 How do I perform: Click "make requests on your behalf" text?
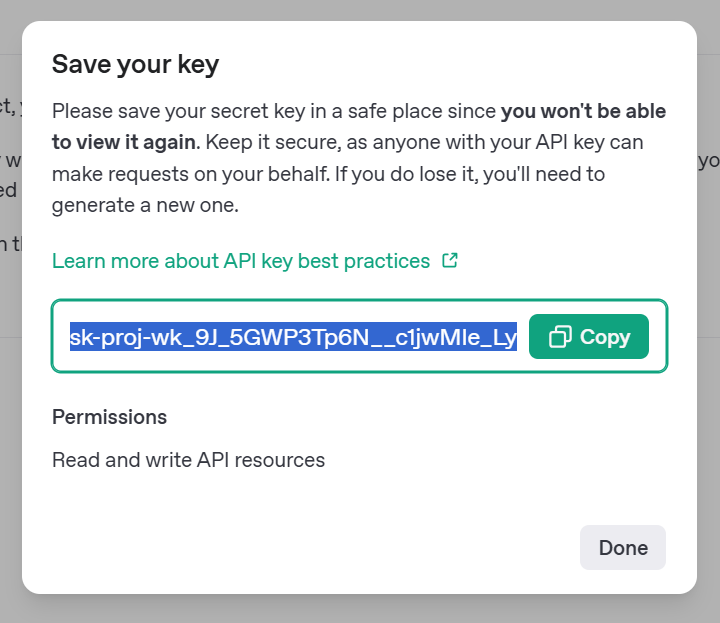[190, 174]
